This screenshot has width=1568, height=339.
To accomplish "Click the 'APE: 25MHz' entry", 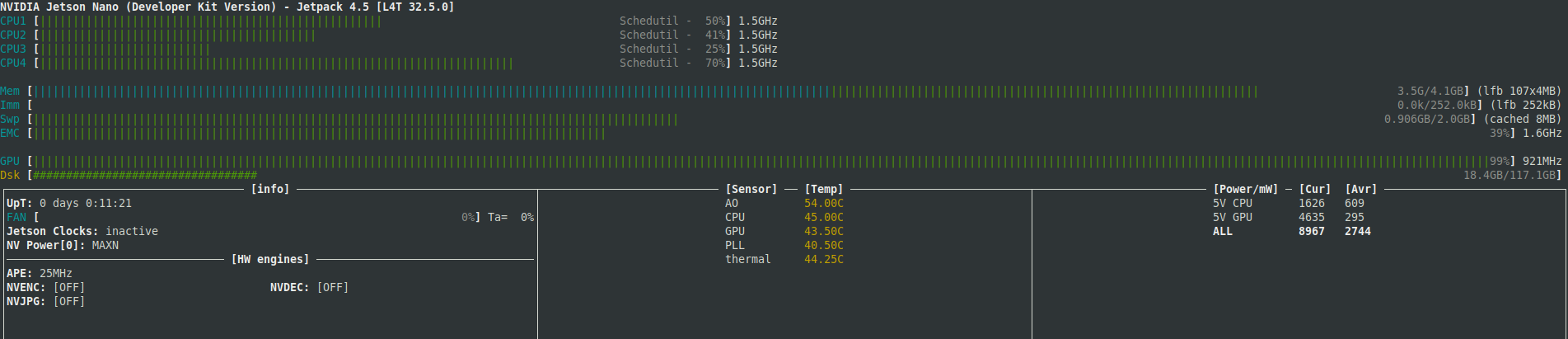I will (40, 274).
